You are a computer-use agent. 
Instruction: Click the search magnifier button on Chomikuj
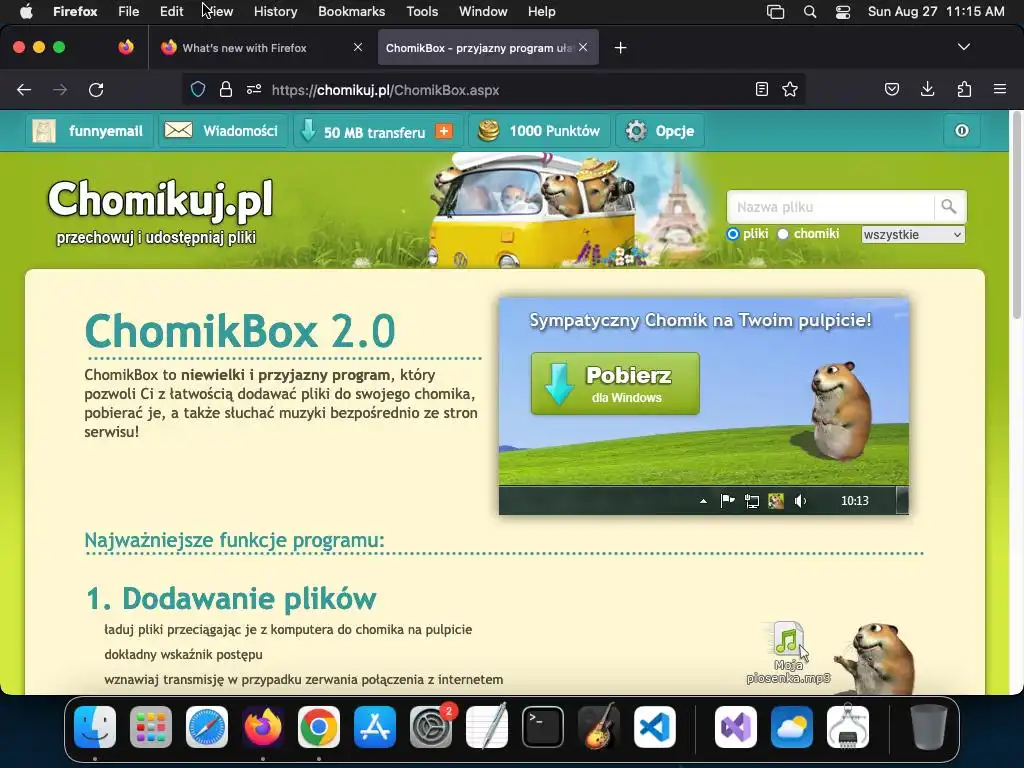pyautogui.click(x=949, y=207)
